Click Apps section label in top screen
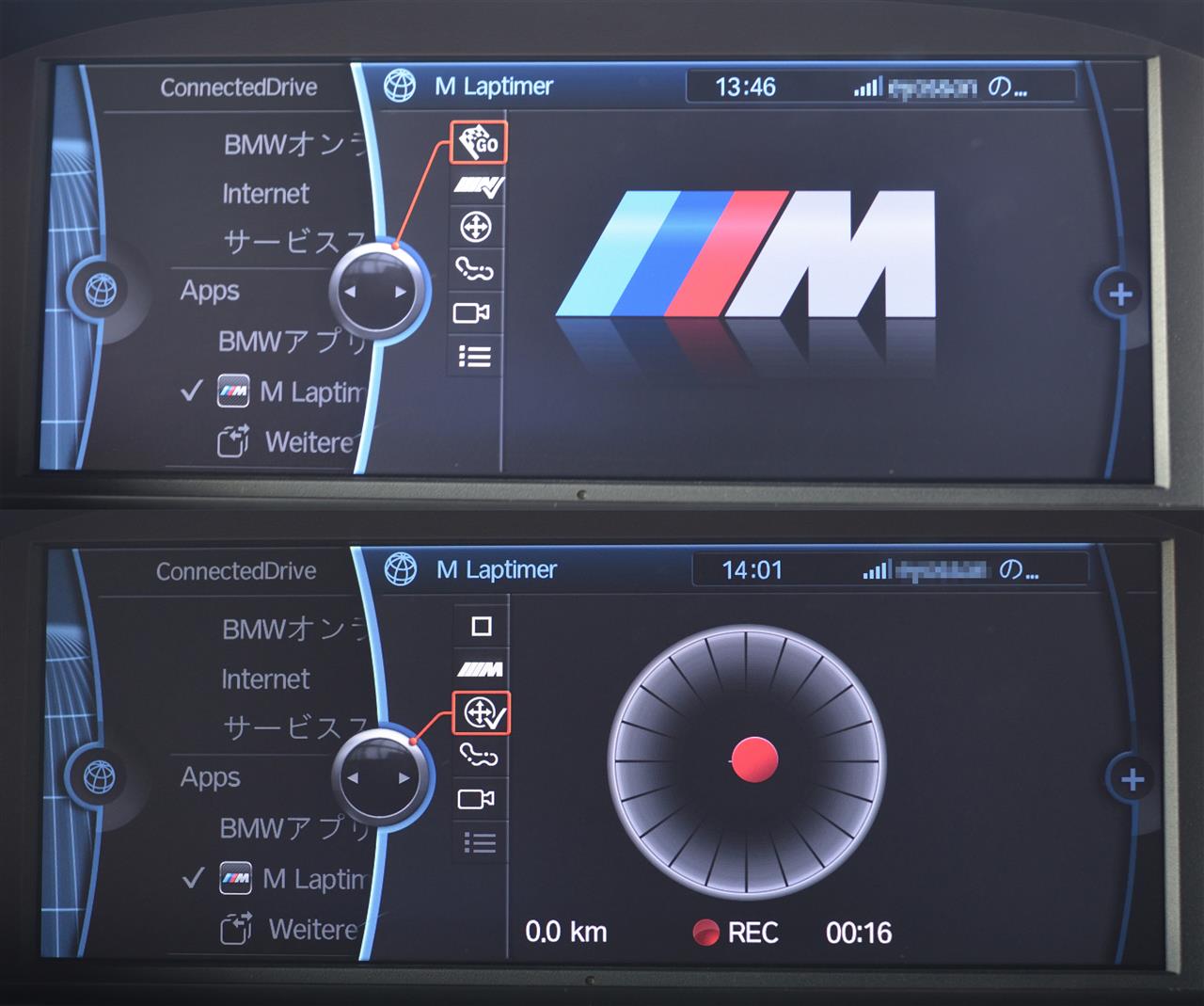 click(210, 291)
